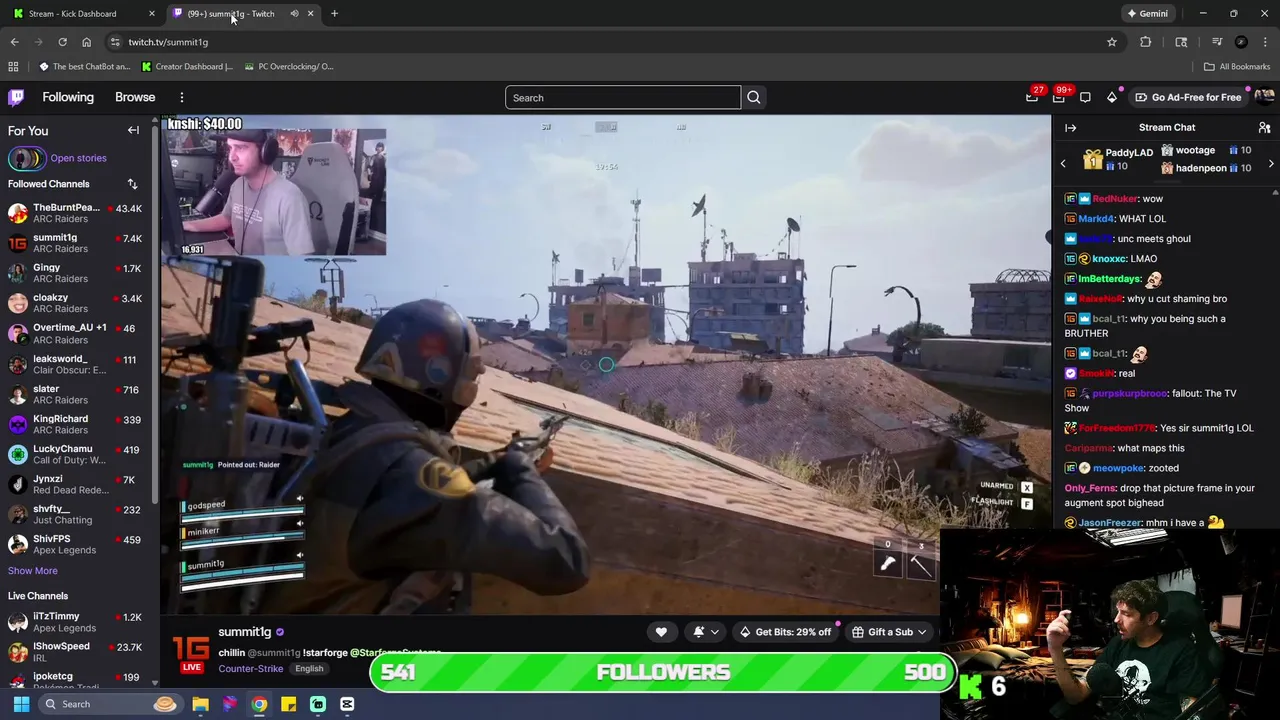Open the Counter-Strike category link

click(x=251, y=669)
